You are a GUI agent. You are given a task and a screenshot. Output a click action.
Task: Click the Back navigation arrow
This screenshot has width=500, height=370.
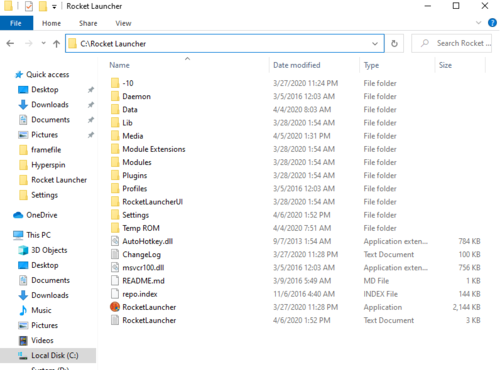click(x=10, y=43)
